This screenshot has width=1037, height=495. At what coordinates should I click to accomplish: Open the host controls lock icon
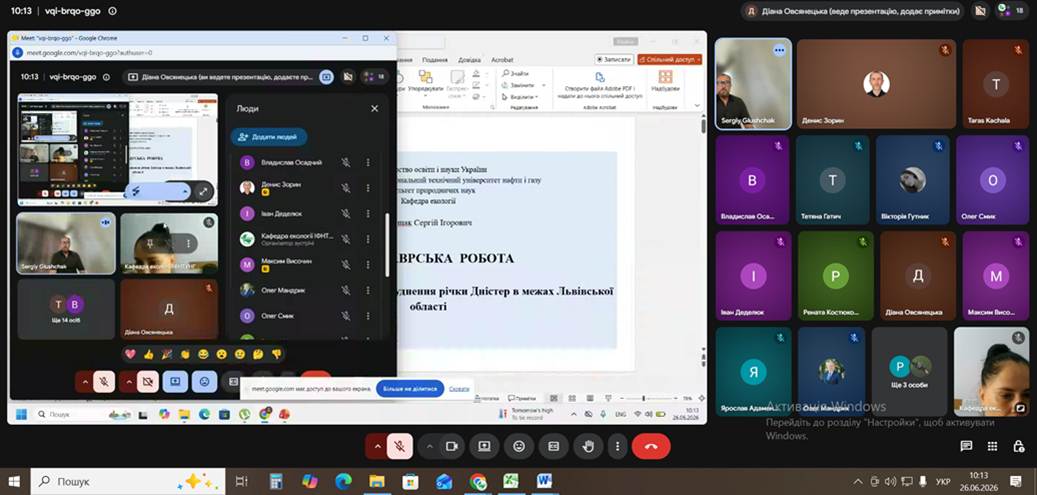tap(1018, 447)
